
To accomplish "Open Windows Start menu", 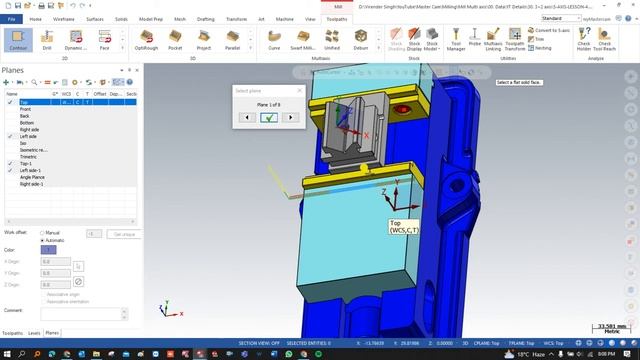I will click(7, 354).
